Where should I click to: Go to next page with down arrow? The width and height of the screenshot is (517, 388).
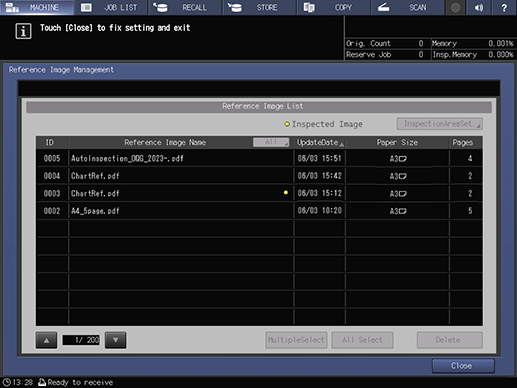[x=115, y=340]
